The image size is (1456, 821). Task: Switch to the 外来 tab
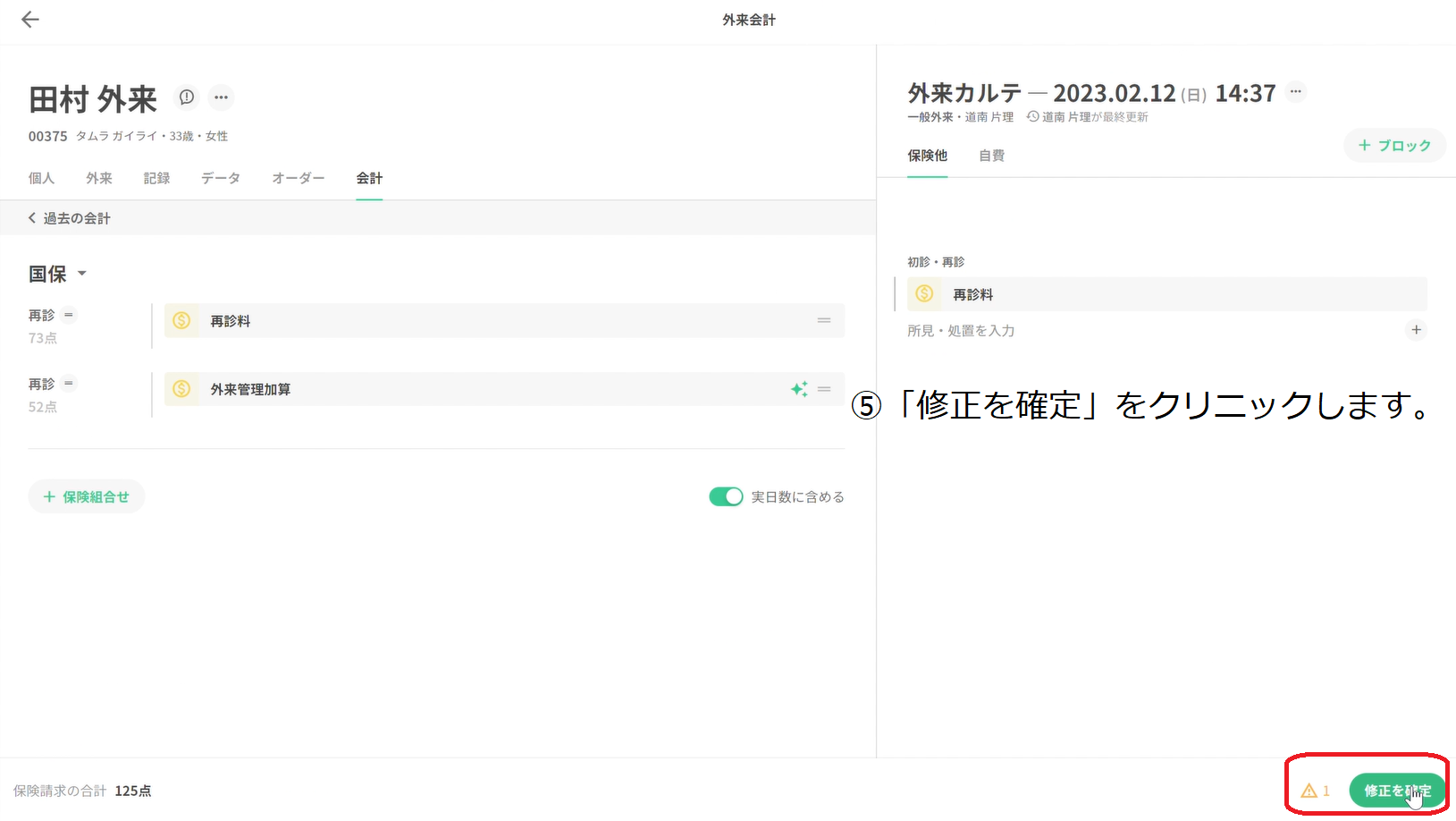pyautogui.click(x=99, y=178)
